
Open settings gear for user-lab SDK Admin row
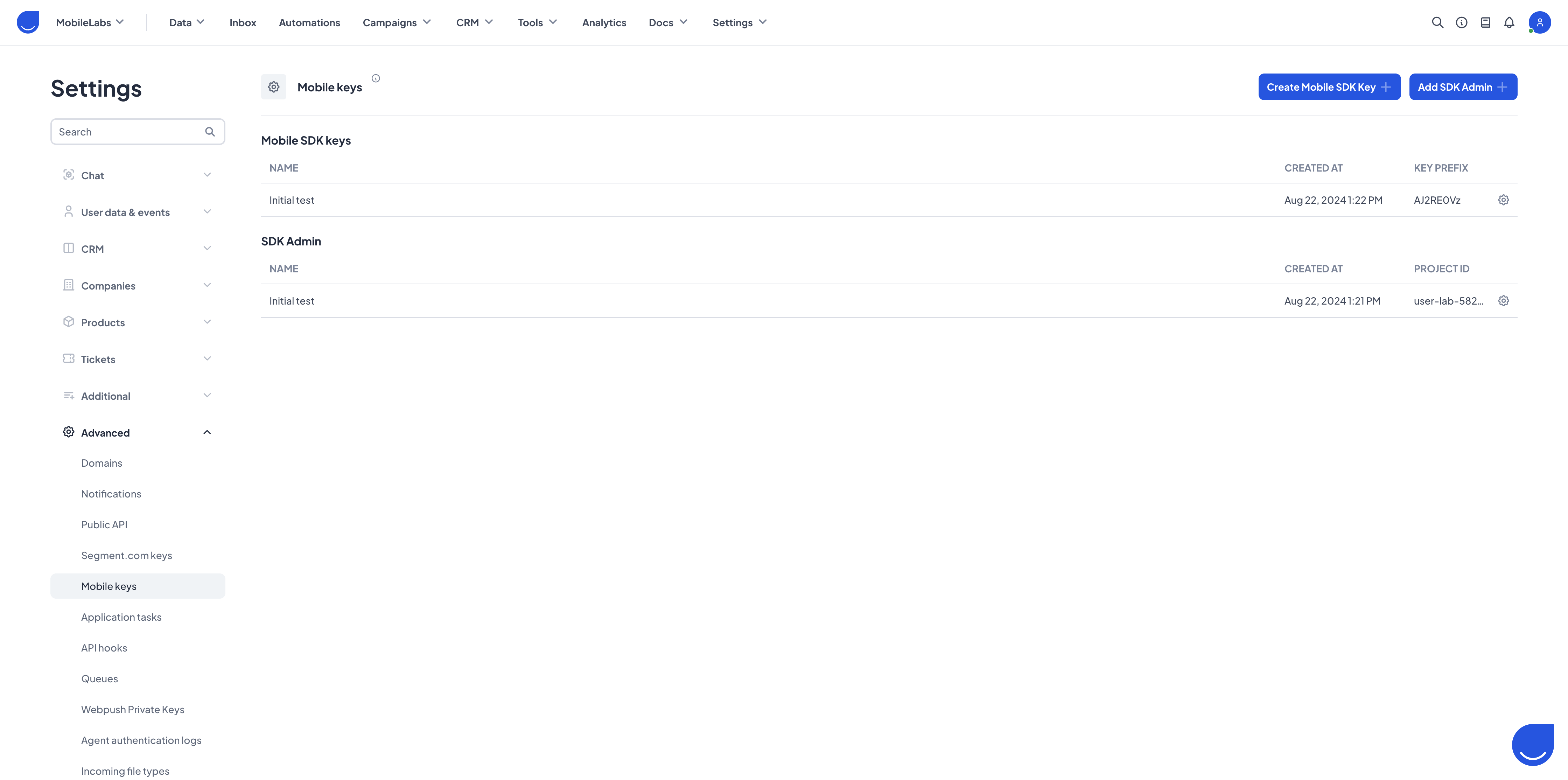[x=1503, y=301]
